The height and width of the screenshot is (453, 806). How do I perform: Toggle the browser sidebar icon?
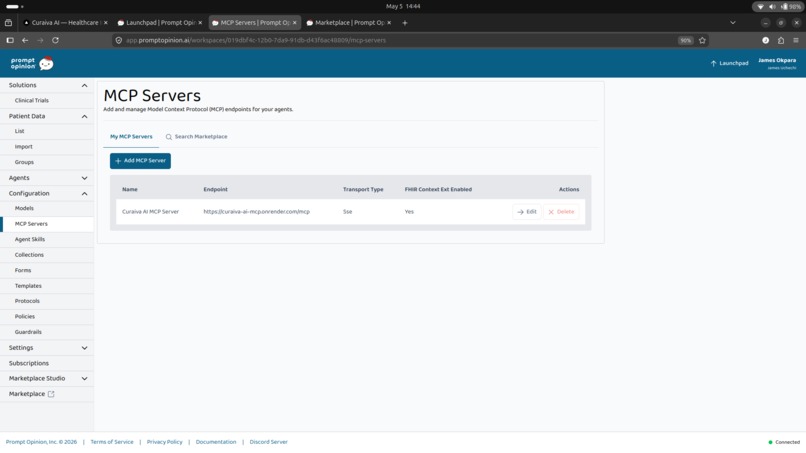coord(10,40)
